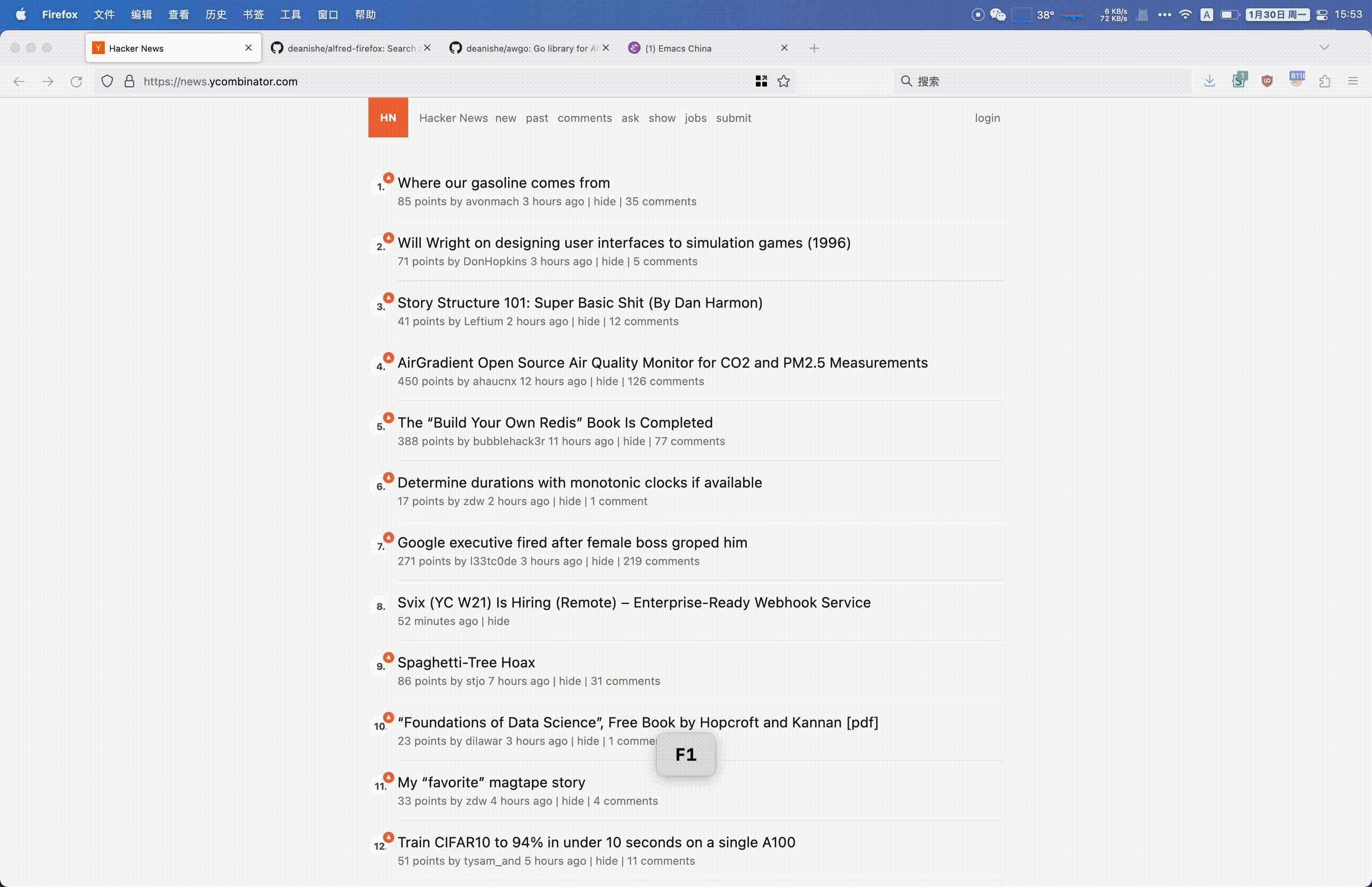Upvote the 'Where our gasoline comes from' story
The width and height of the screenshot is (1372, 887).
point(389,178)
